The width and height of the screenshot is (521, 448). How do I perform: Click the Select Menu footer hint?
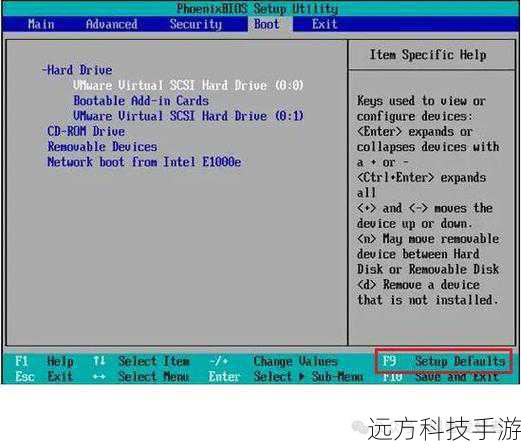tap(154, 376)
